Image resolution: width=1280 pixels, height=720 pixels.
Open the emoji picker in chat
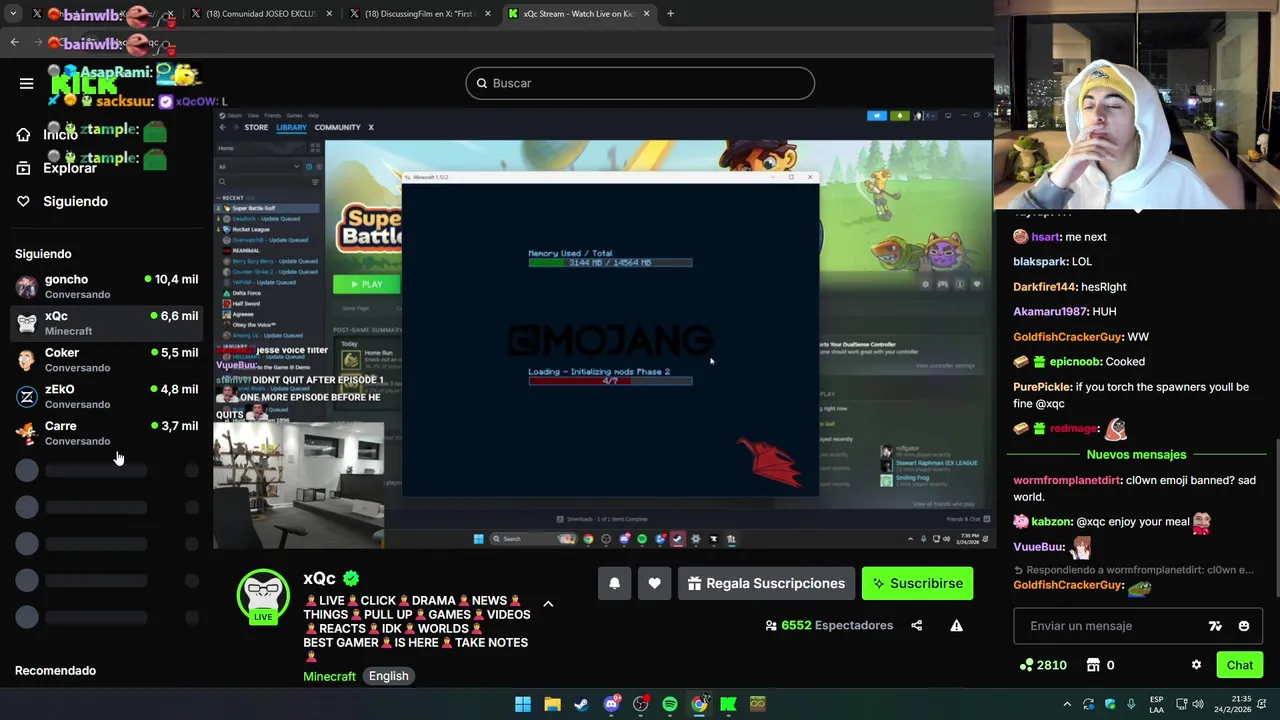[x=1244, y=626]
